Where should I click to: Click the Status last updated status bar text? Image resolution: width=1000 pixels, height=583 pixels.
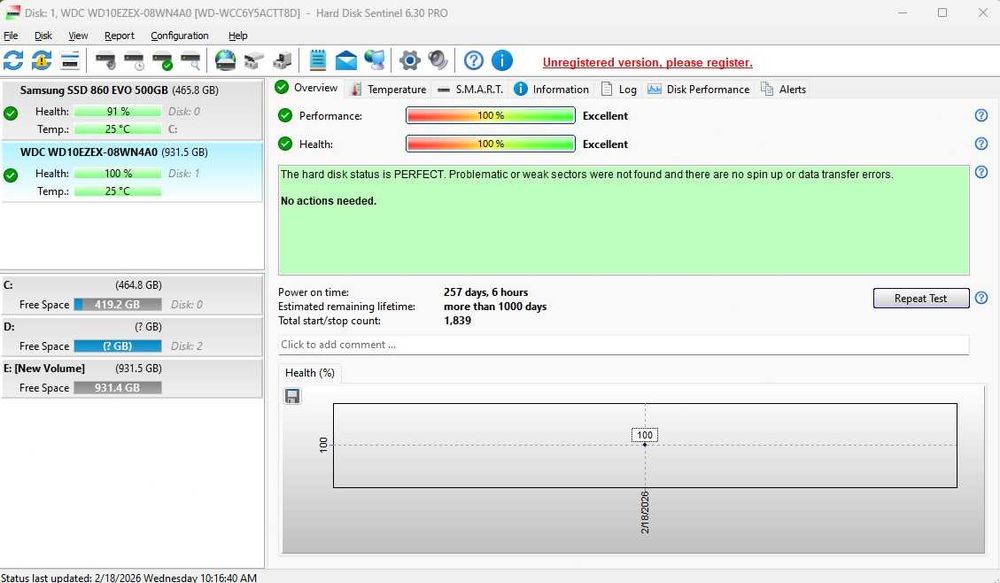129,577
